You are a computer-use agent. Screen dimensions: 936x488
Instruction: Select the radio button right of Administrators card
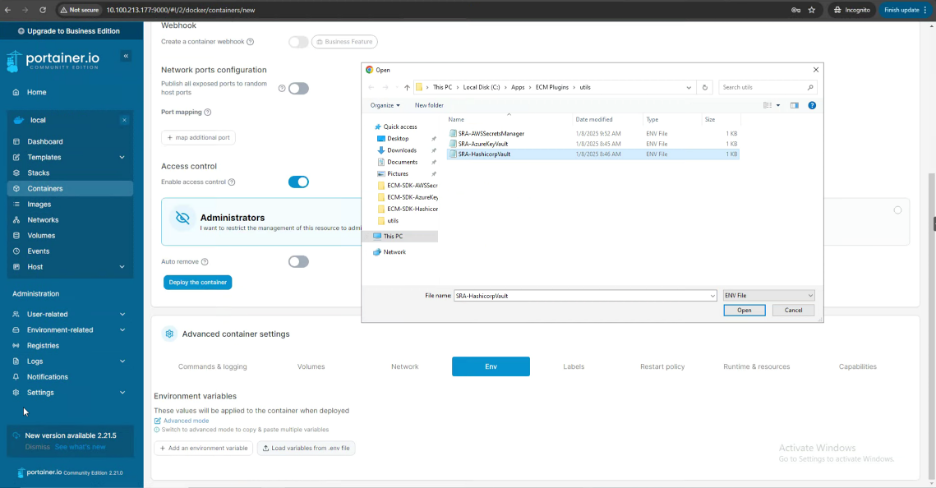click(897, 210)
